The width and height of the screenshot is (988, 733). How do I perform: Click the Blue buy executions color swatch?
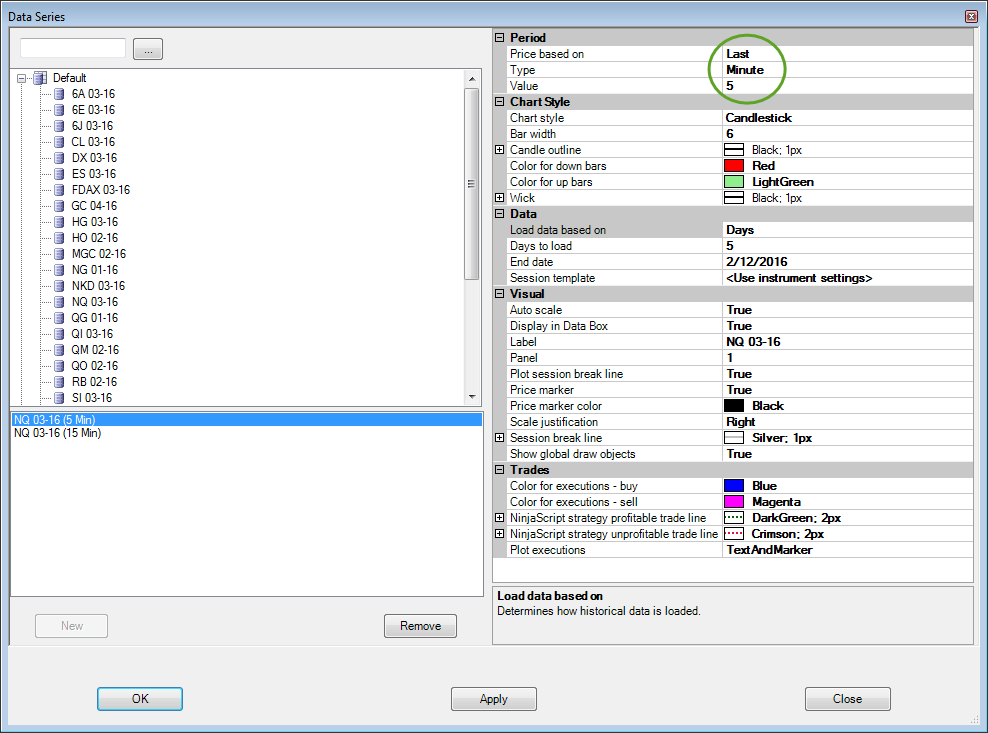[734, 486]
